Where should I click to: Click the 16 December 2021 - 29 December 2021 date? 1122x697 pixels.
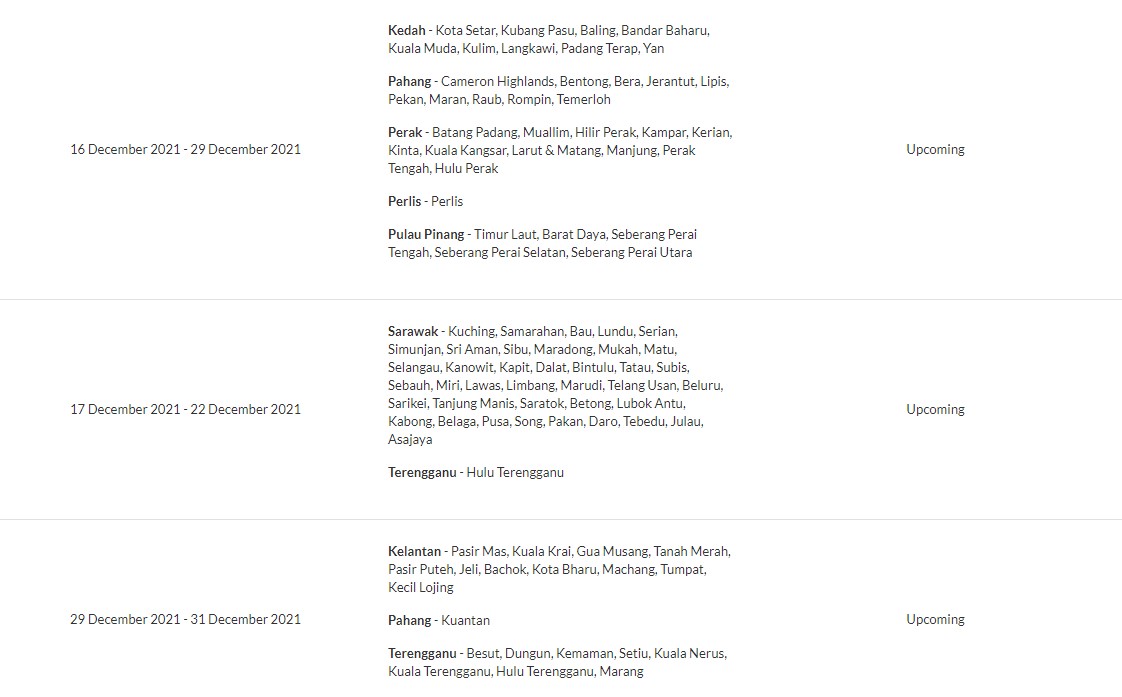185,150
